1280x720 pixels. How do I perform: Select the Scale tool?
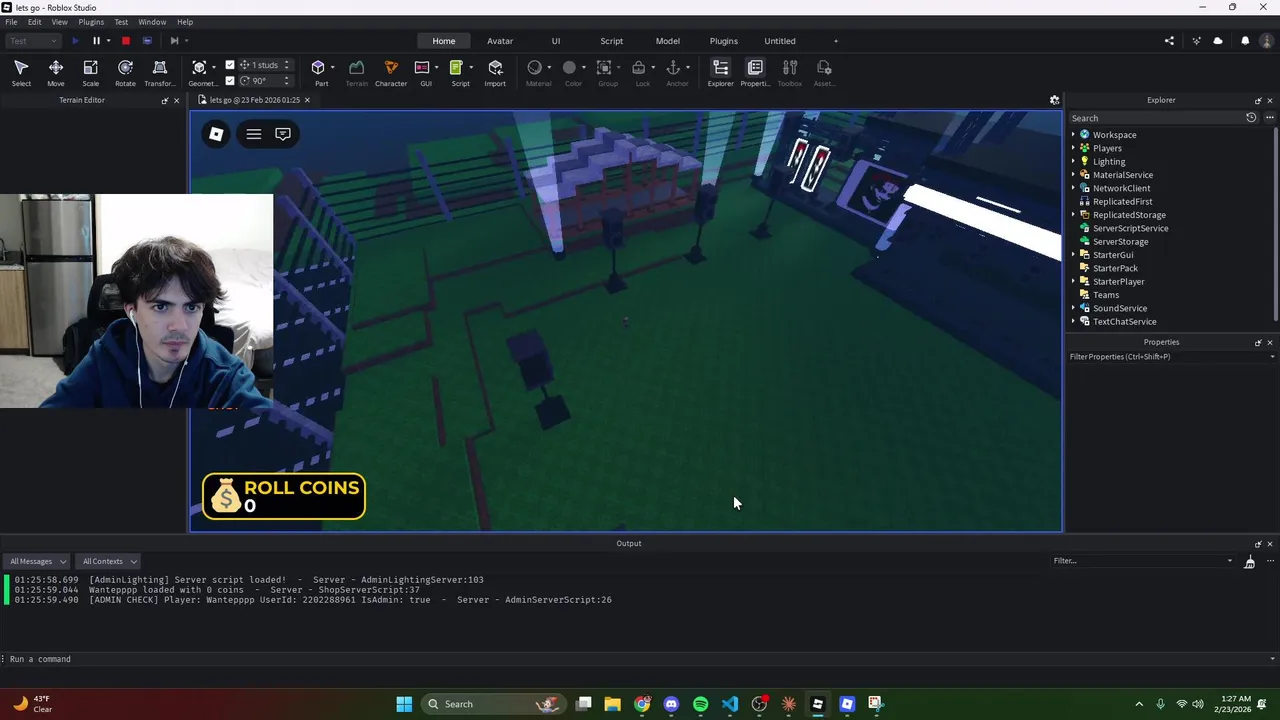pos(90,72)
